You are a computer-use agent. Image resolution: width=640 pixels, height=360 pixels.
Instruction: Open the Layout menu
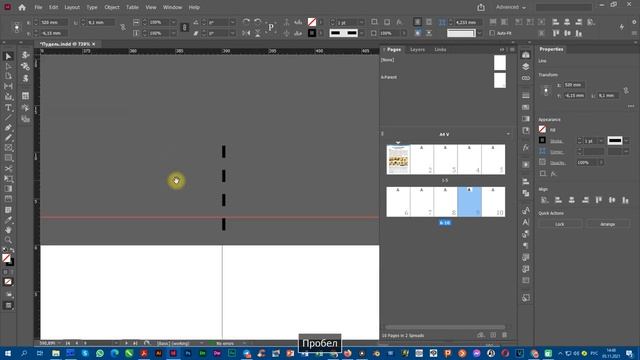[x=72, y=7]
